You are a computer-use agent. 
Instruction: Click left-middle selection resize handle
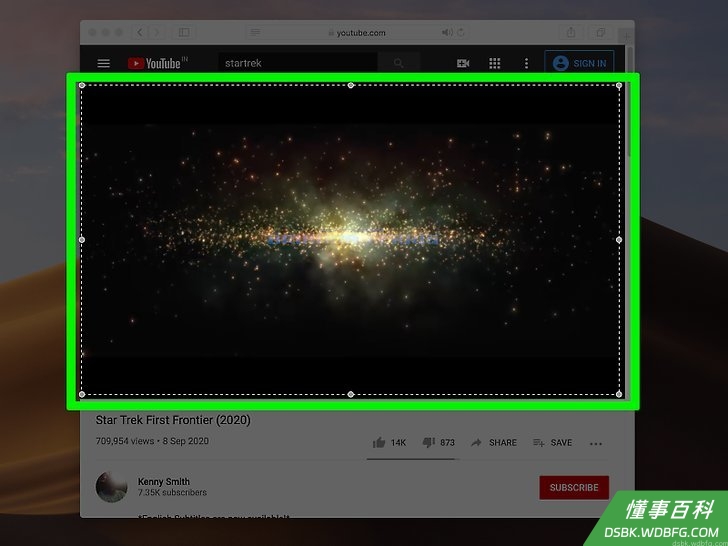pos(82,240)
